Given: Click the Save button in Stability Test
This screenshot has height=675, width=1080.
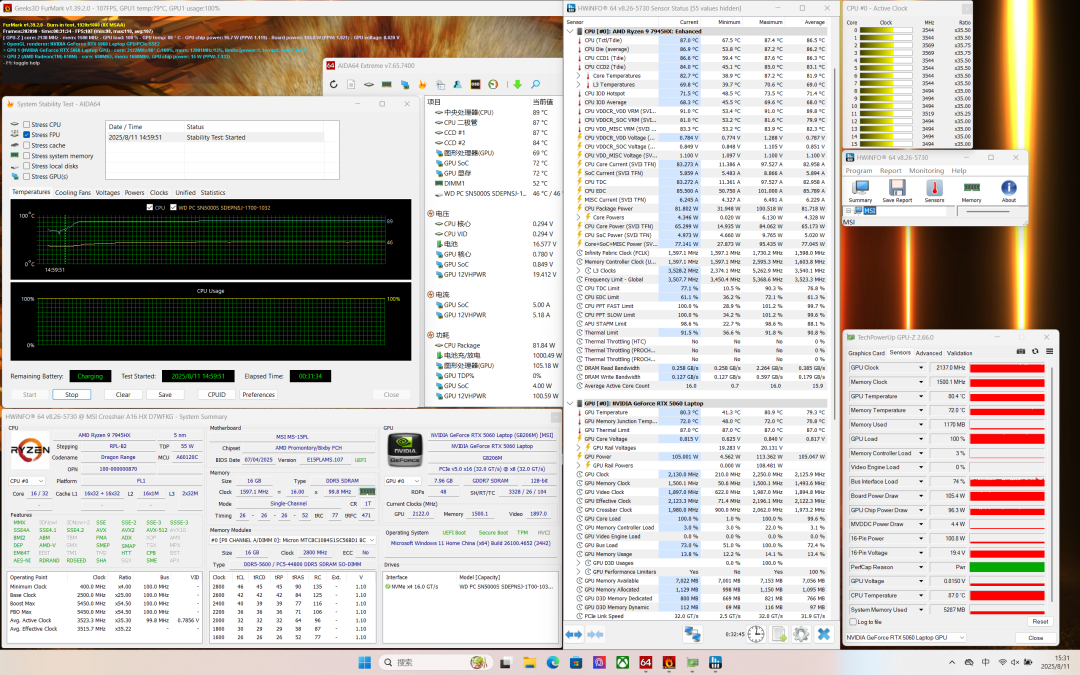Looking at the screenshot, I should coord(165,395).
